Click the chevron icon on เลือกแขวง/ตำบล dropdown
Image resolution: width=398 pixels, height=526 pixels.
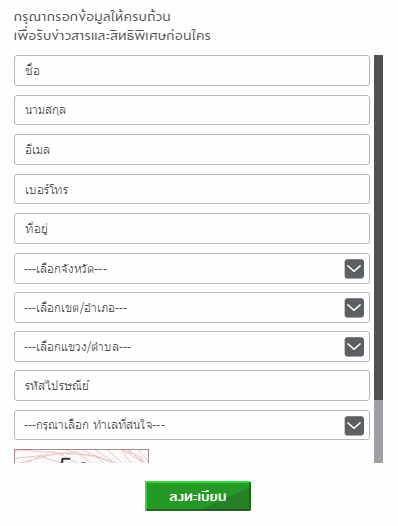[354, 347]
